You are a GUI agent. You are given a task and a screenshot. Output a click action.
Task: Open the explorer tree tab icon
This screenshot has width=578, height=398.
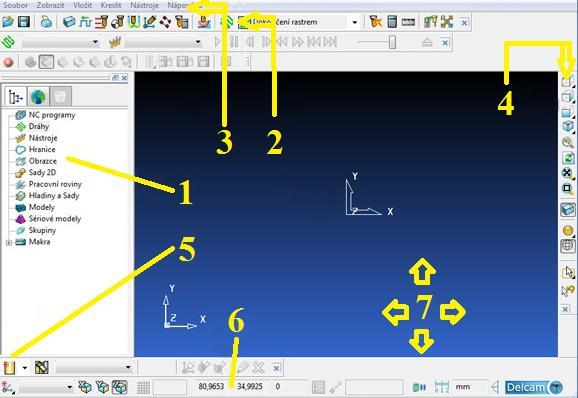click(x=15, y=97)
